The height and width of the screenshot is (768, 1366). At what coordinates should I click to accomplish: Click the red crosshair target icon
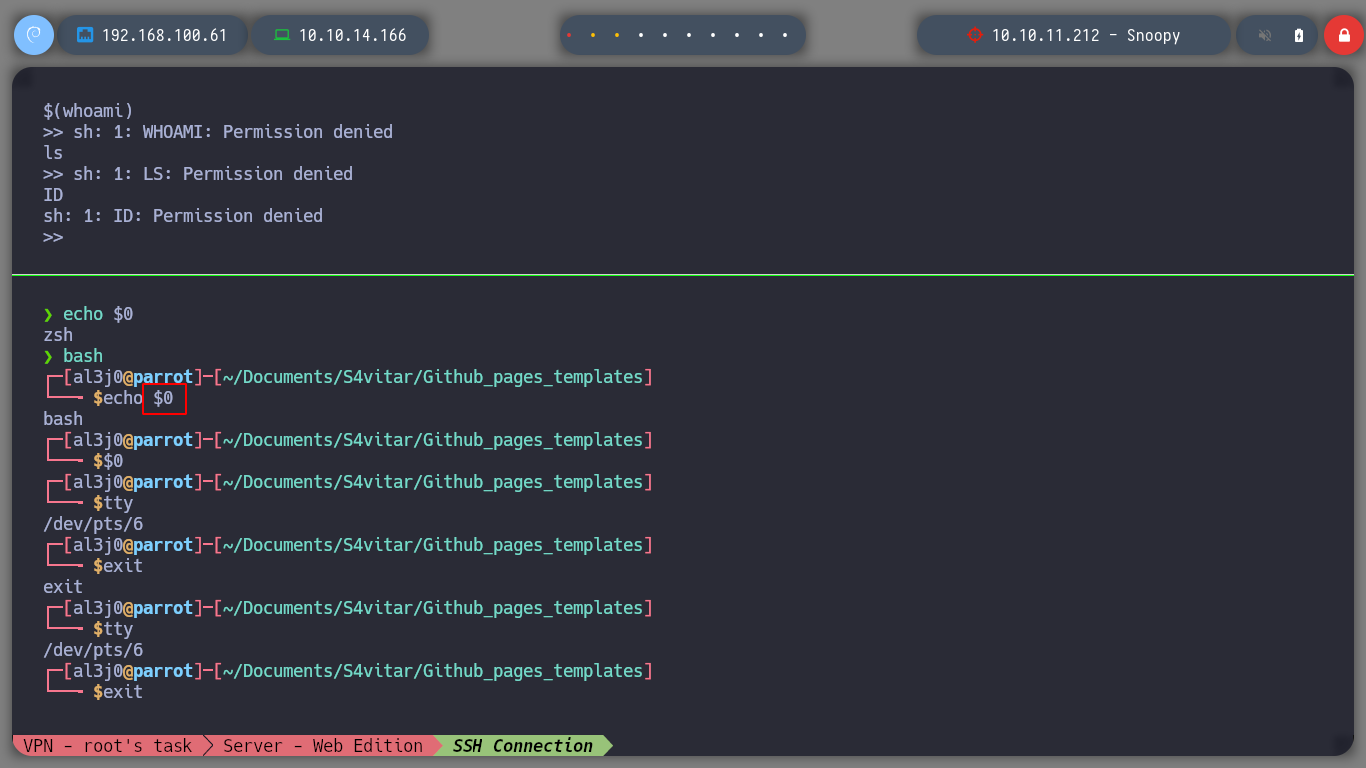tap(975, 35)
